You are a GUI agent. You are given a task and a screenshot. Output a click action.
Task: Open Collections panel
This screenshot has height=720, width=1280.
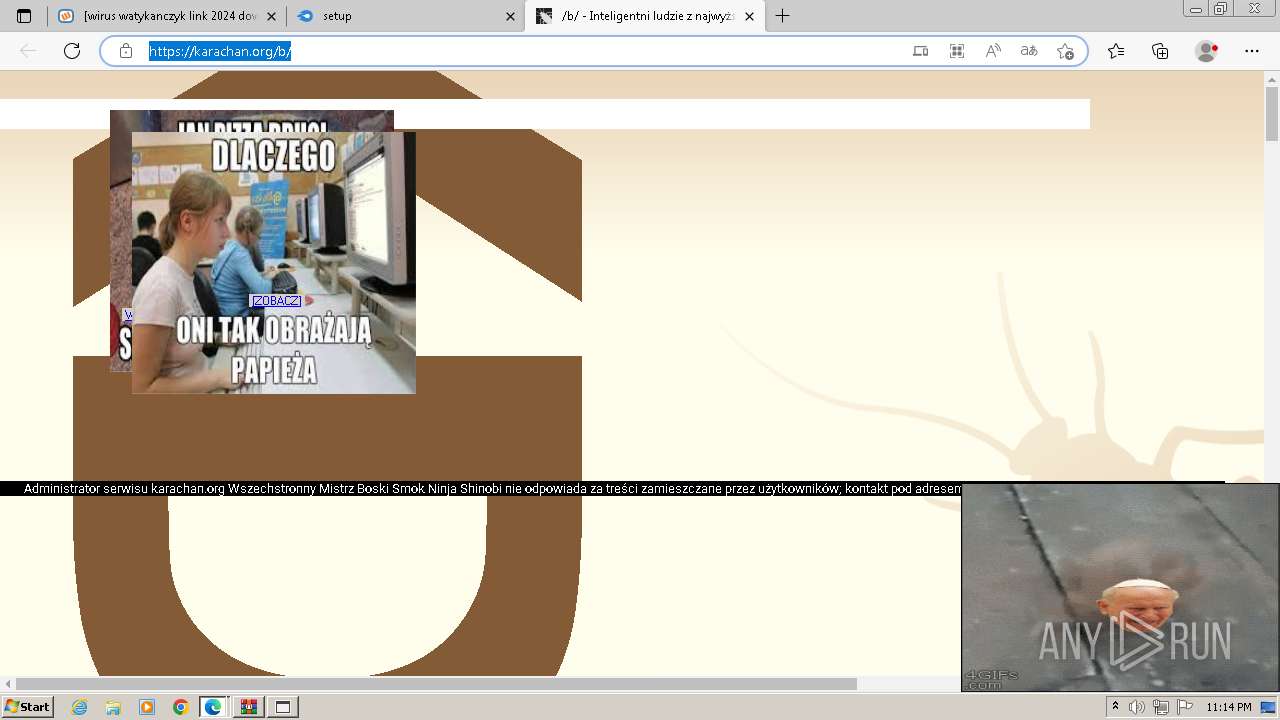pyautogui.click(x=1160, y=51)
